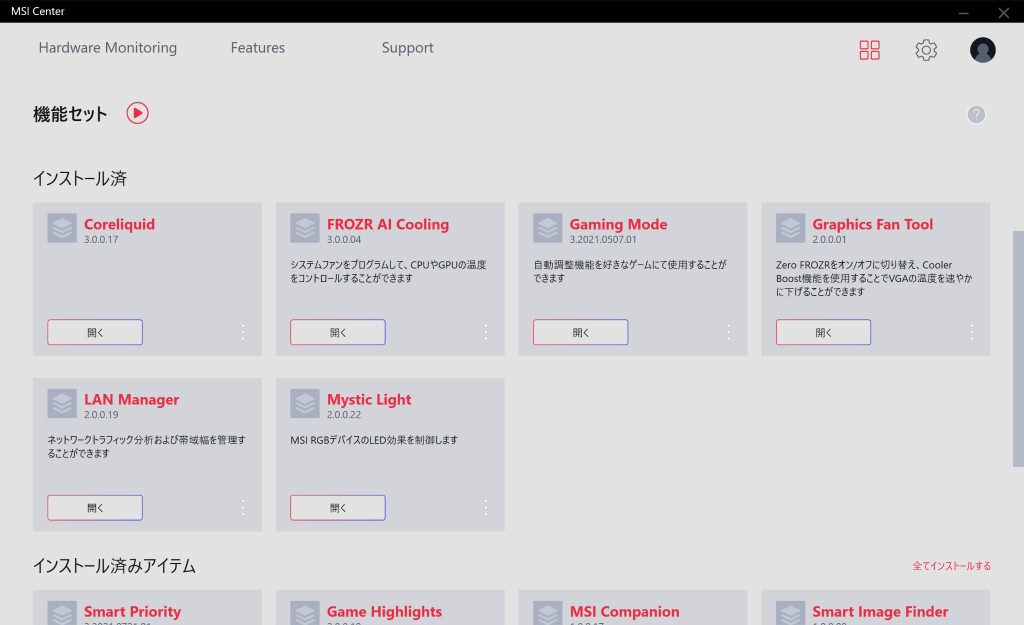Click the Smart Priority layer icon
Screen dimensions: 1024x625
tap(62, 613)
